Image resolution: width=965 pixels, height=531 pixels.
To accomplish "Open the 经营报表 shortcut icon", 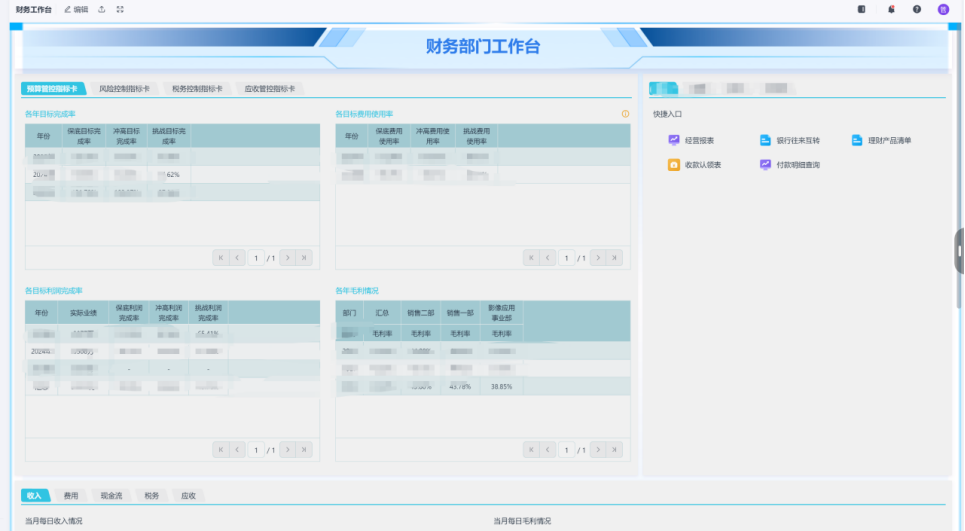I will click(674, 141).
